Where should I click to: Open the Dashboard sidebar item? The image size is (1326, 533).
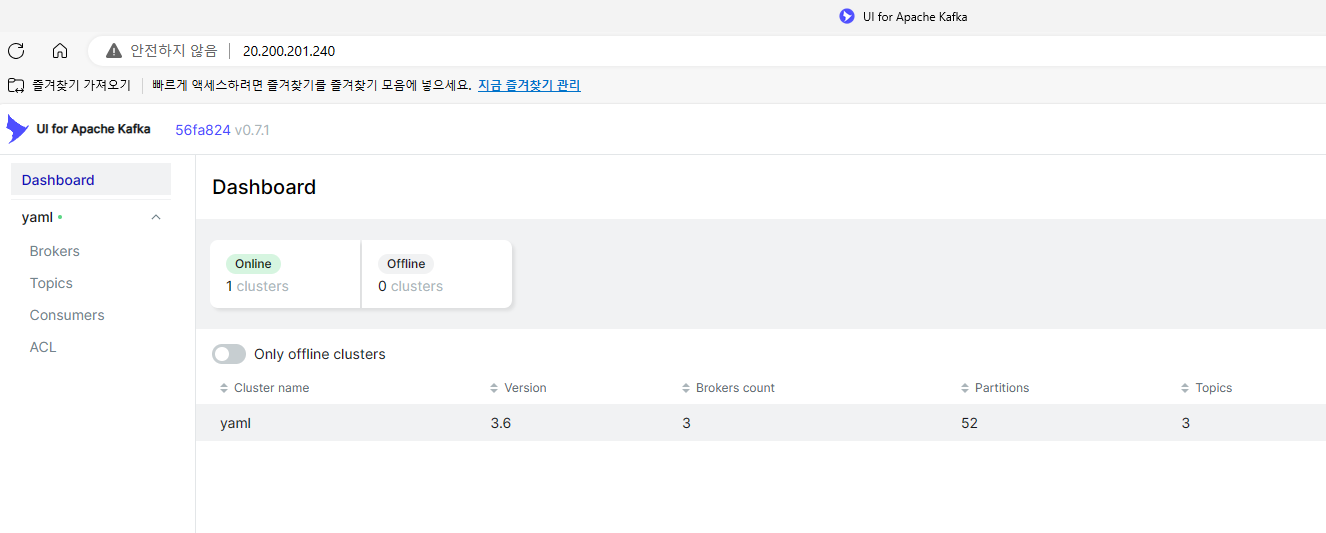pyautogui.click(x=91, y=180)
